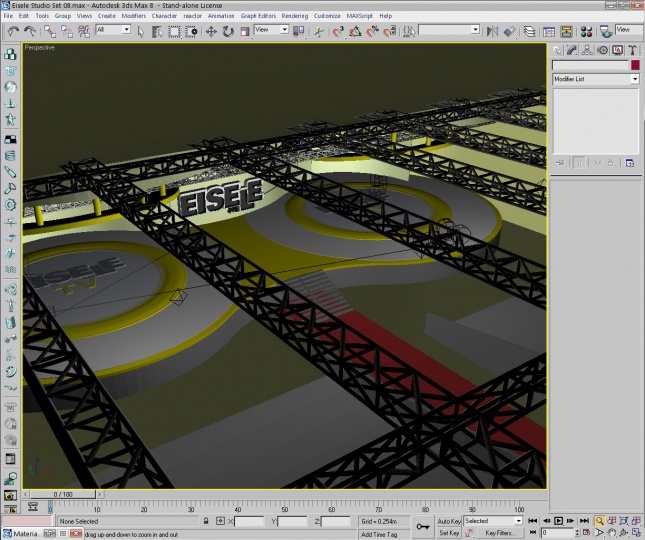Activate the Select and Scale tool
The height and width of the screenshot is (540, 645).
pos(245,32)
